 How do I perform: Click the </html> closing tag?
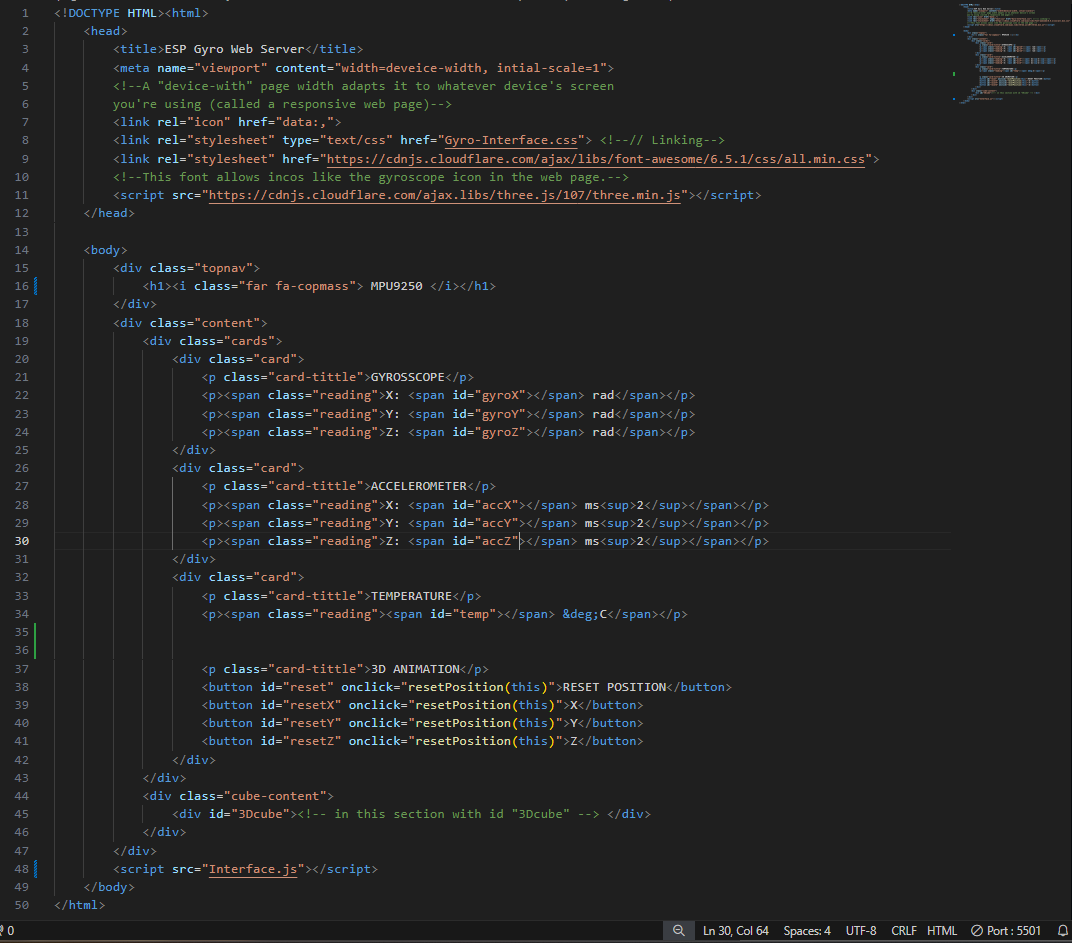click(x=79, y=905)
